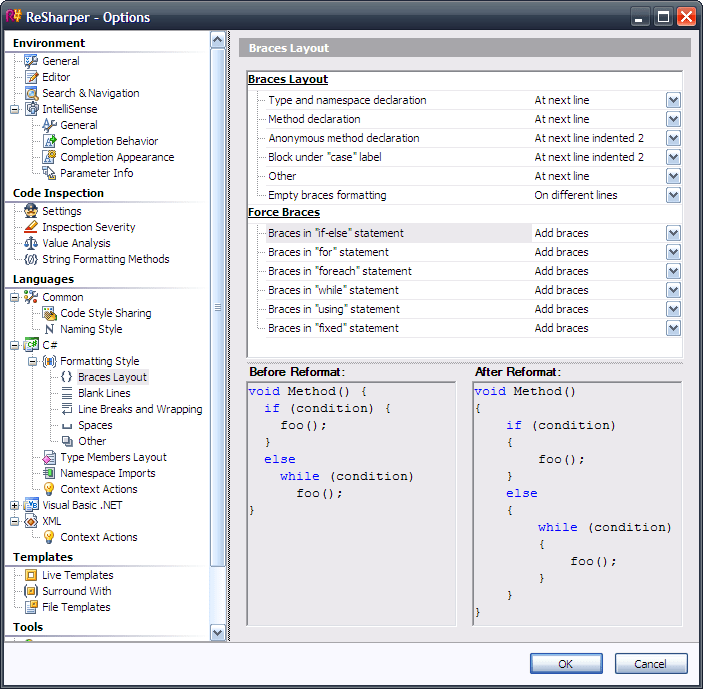Select Context Actions under XML
The image size is (703, 689).
tap(99, 537)
